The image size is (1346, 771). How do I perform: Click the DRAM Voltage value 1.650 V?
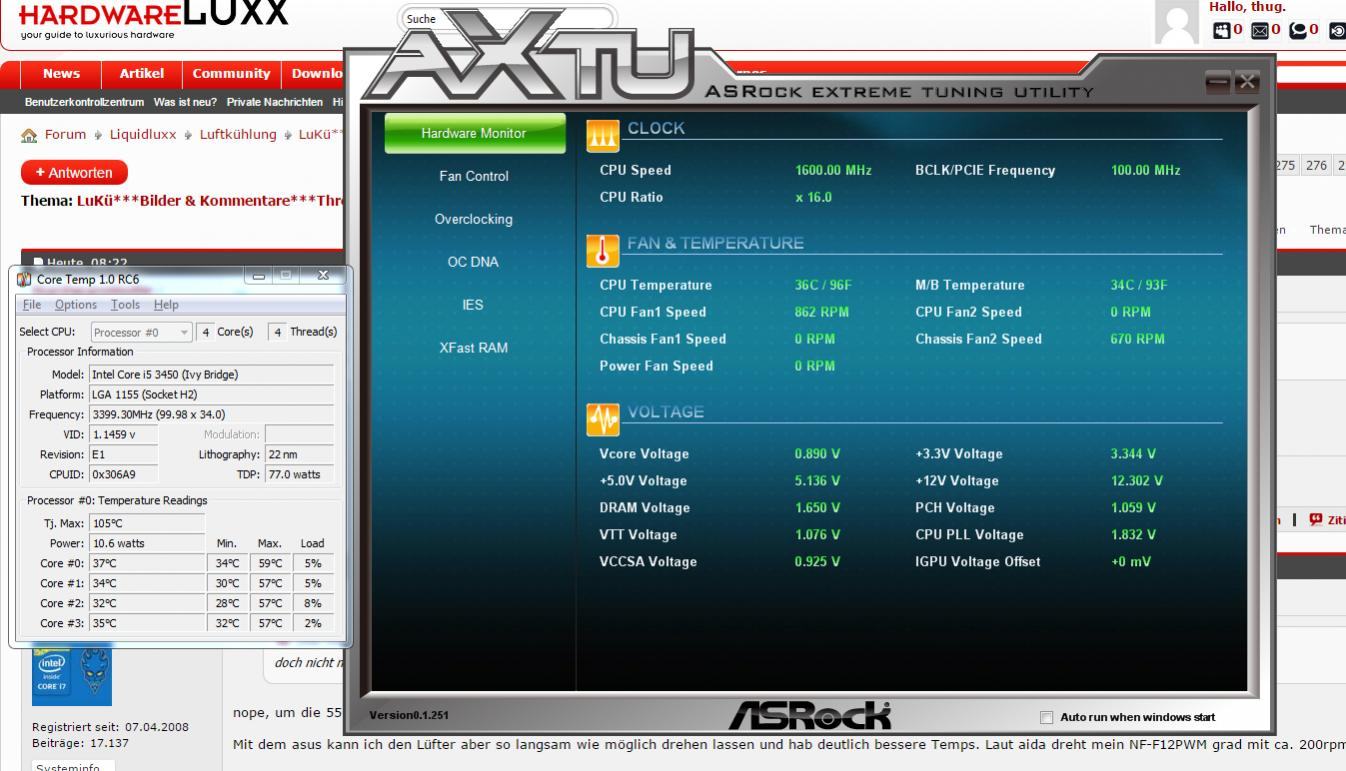click(x=817, y=508)
